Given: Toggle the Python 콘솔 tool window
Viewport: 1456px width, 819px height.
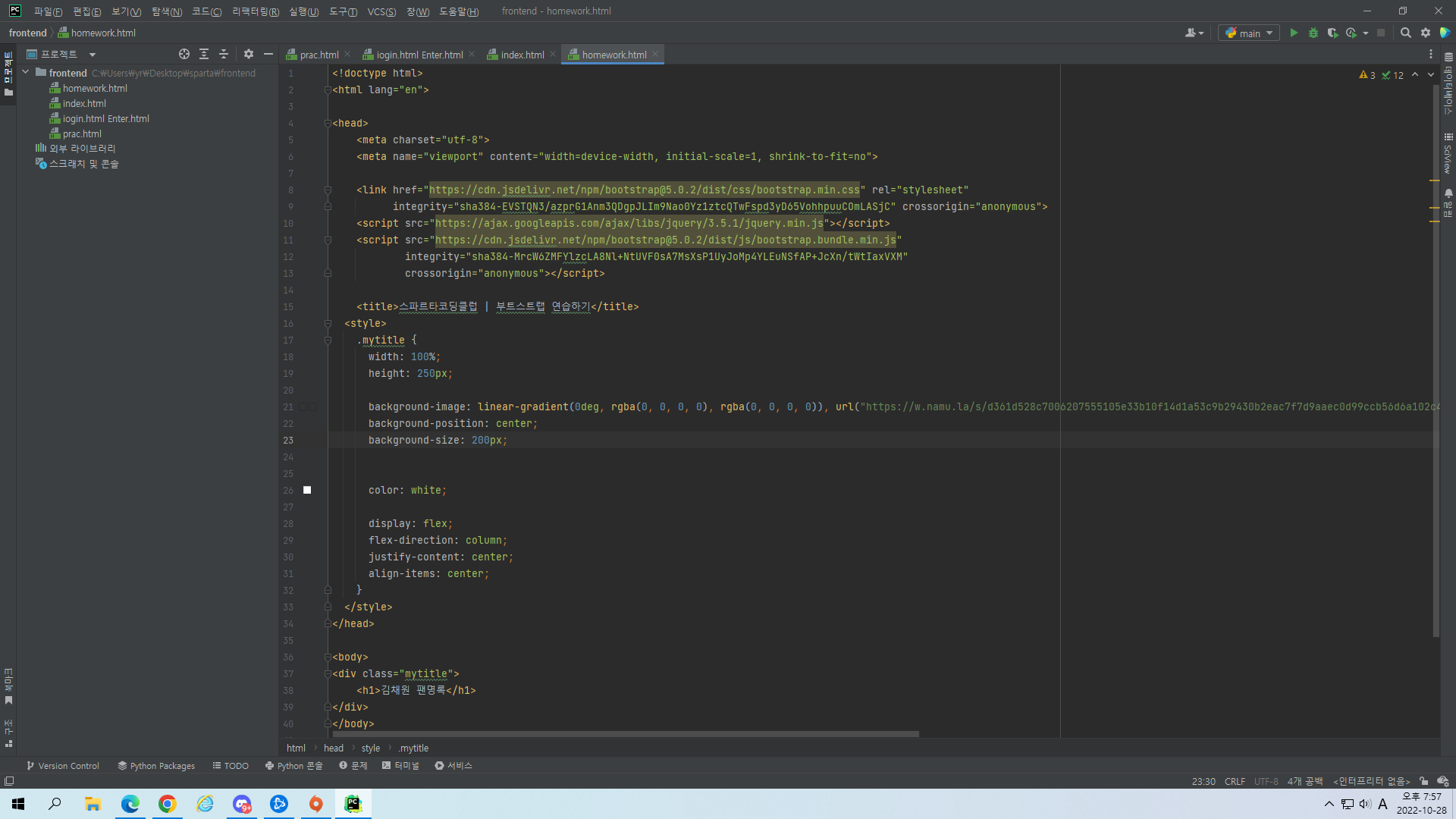Looking at the screenshot, I should point(294,766).
